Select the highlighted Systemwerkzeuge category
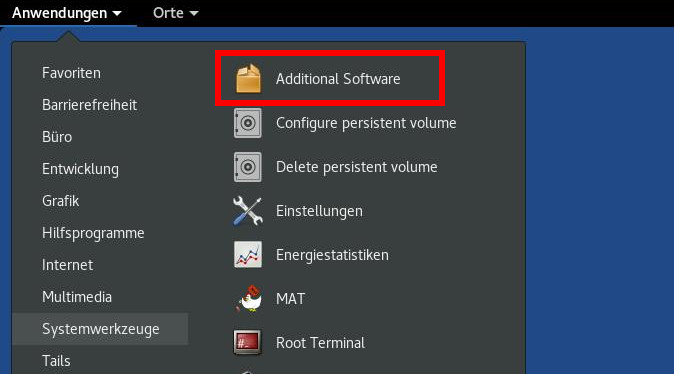The image size is (674, 374). click(100, 329)
